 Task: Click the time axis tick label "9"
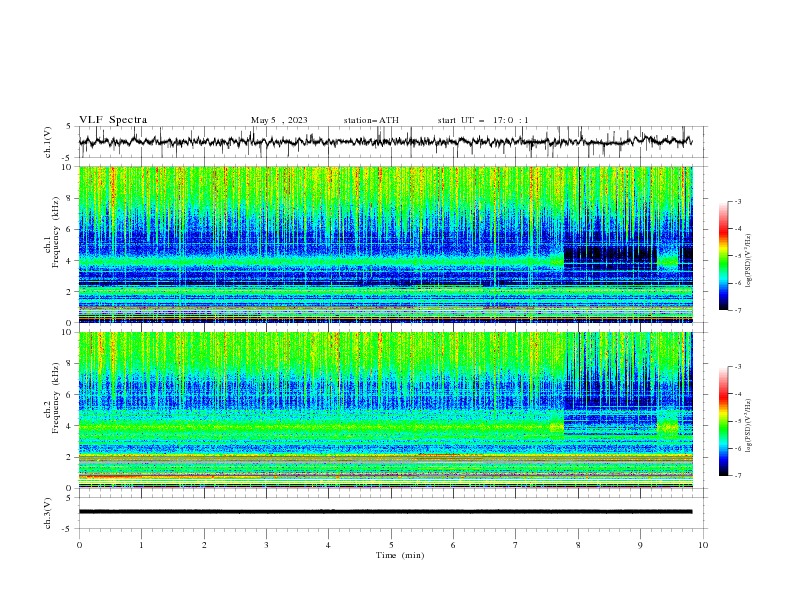point(640,545)
